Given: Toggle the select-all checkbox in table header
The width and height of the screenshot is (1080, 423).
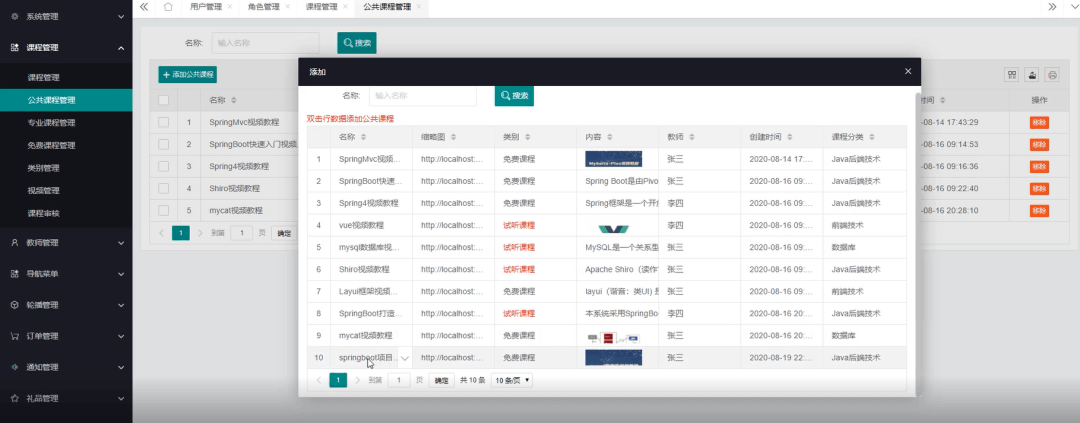Looking at the screenshot, I should [x=163, y=100].
